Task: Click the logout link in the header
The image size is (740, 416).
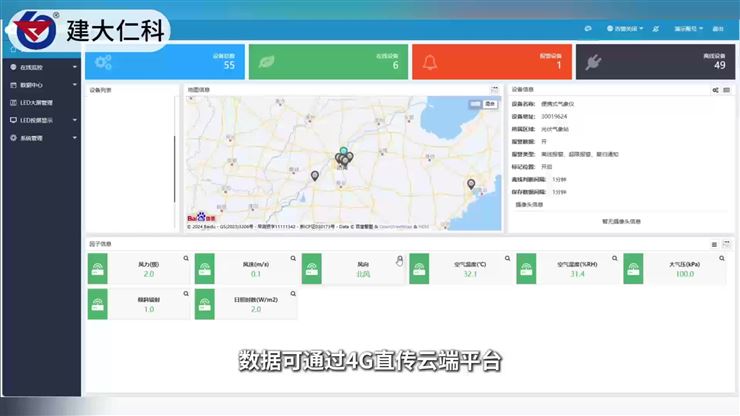Action: click(718, 29)
